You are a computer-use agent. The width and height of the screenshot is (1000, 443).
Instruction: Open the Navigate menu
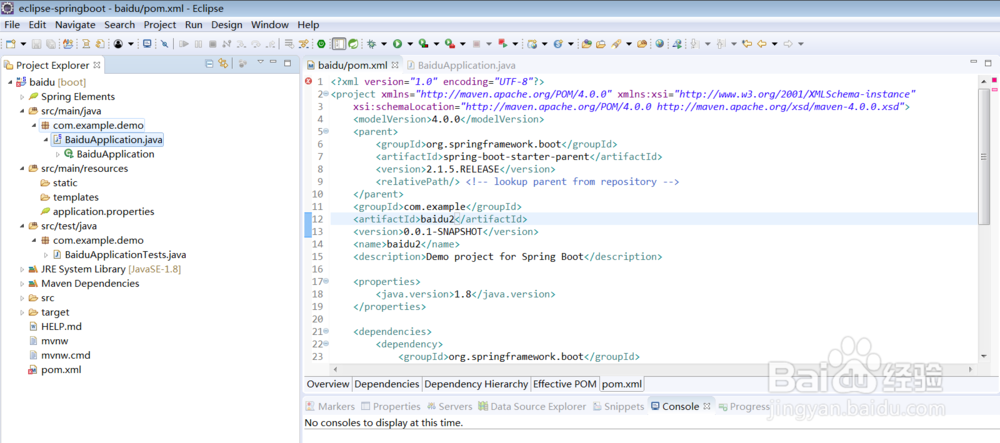[75, 25]
